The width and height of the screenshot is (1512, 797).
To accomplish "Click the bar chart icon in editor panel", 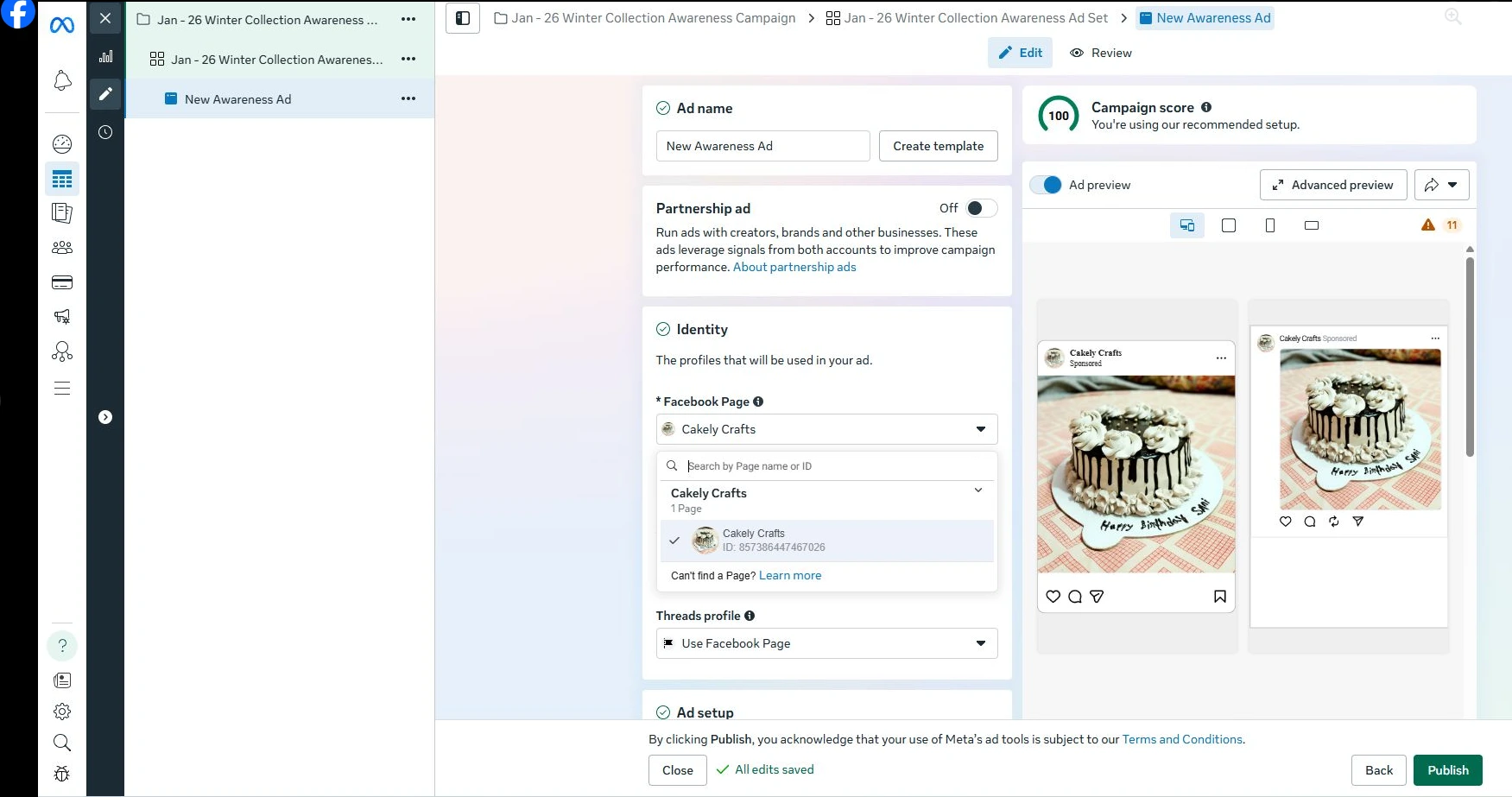I will tap(105, 57).
